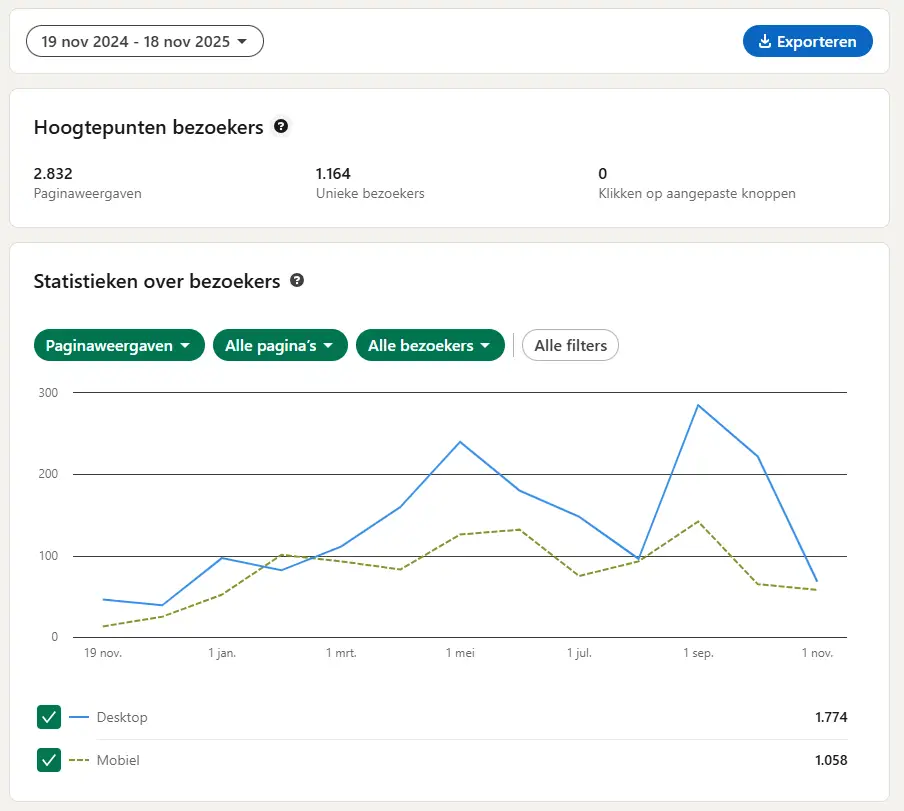Toggle the Desktop series checkbox

tap(49, 717)
